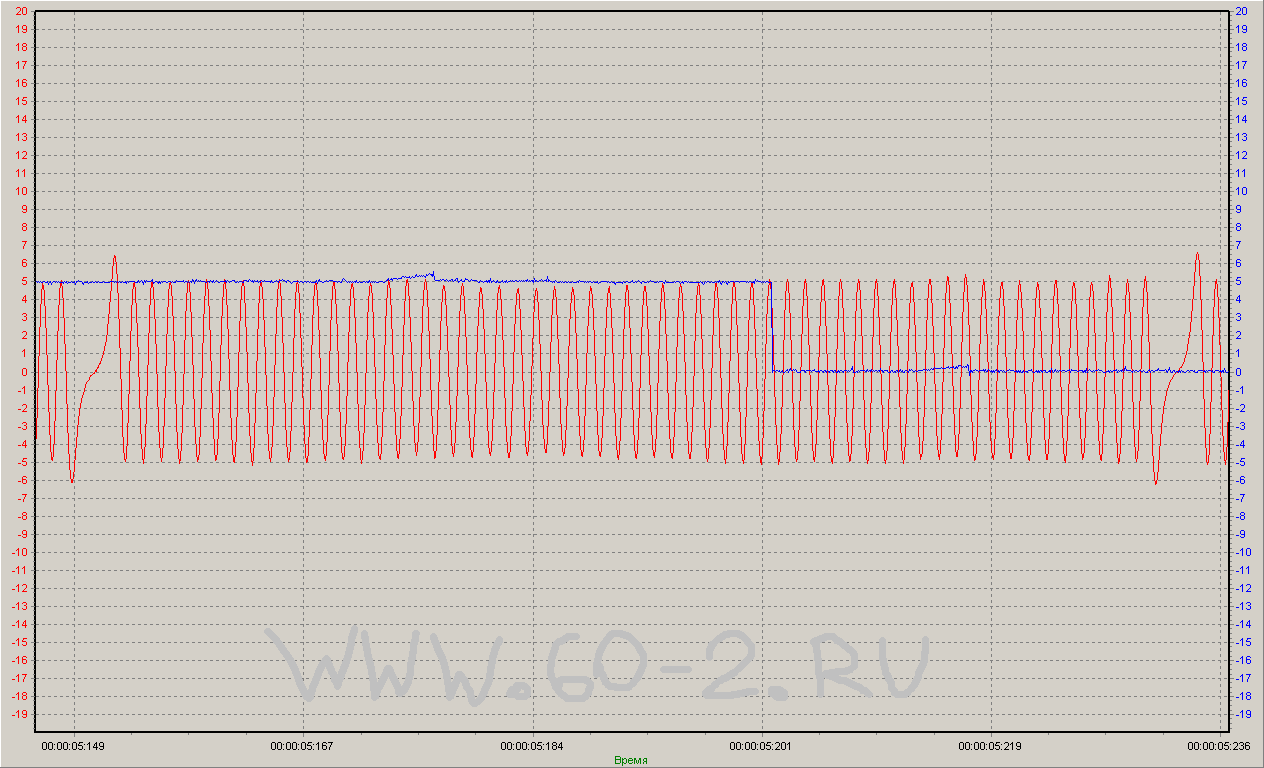Select red 0 on the left axis
The width and height of the screenshot is (1264, 768).
[x=24, y=372]
